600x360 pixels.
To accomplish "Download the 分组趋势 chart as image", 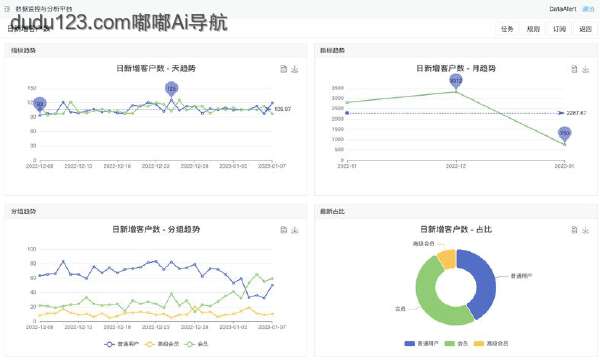I will coord(295,230).
